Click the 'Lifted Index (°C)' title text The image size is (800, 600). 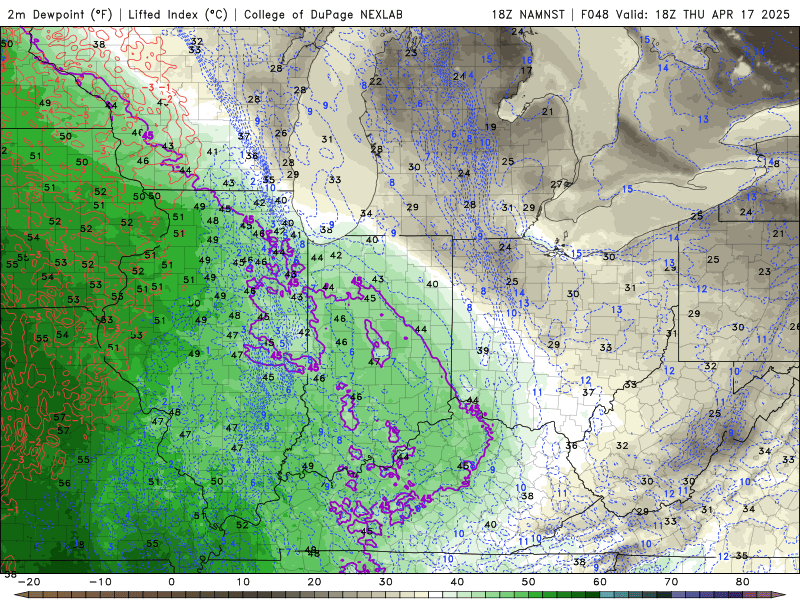(x=178, y=14)
